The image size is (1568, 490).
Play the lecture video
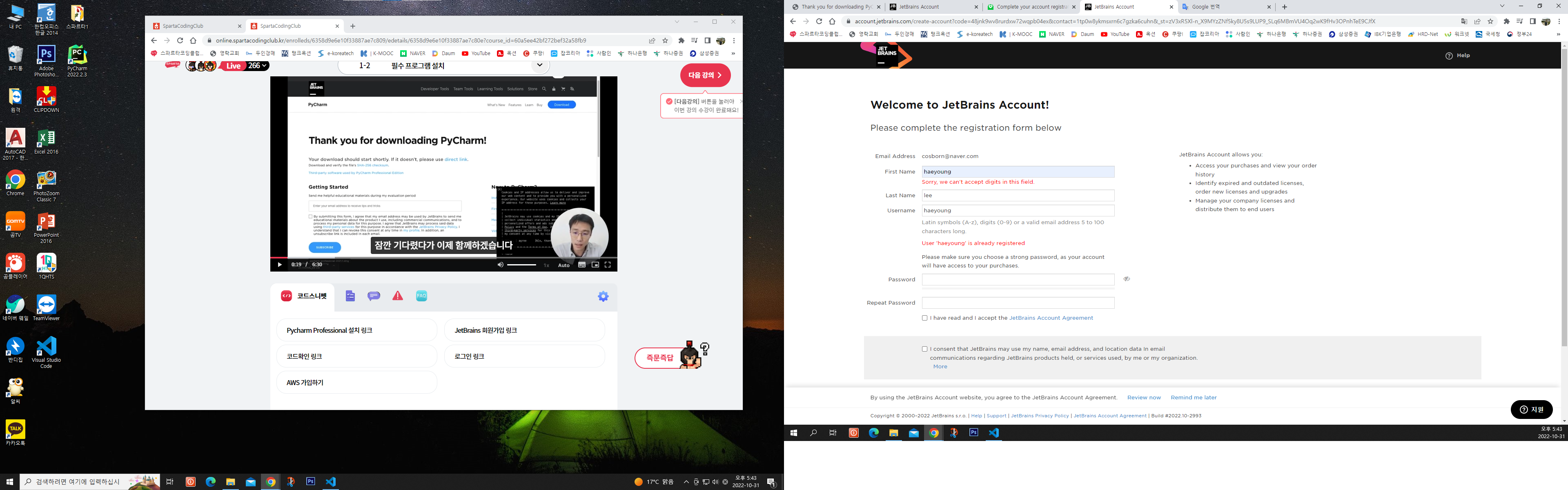pos(279,265)
